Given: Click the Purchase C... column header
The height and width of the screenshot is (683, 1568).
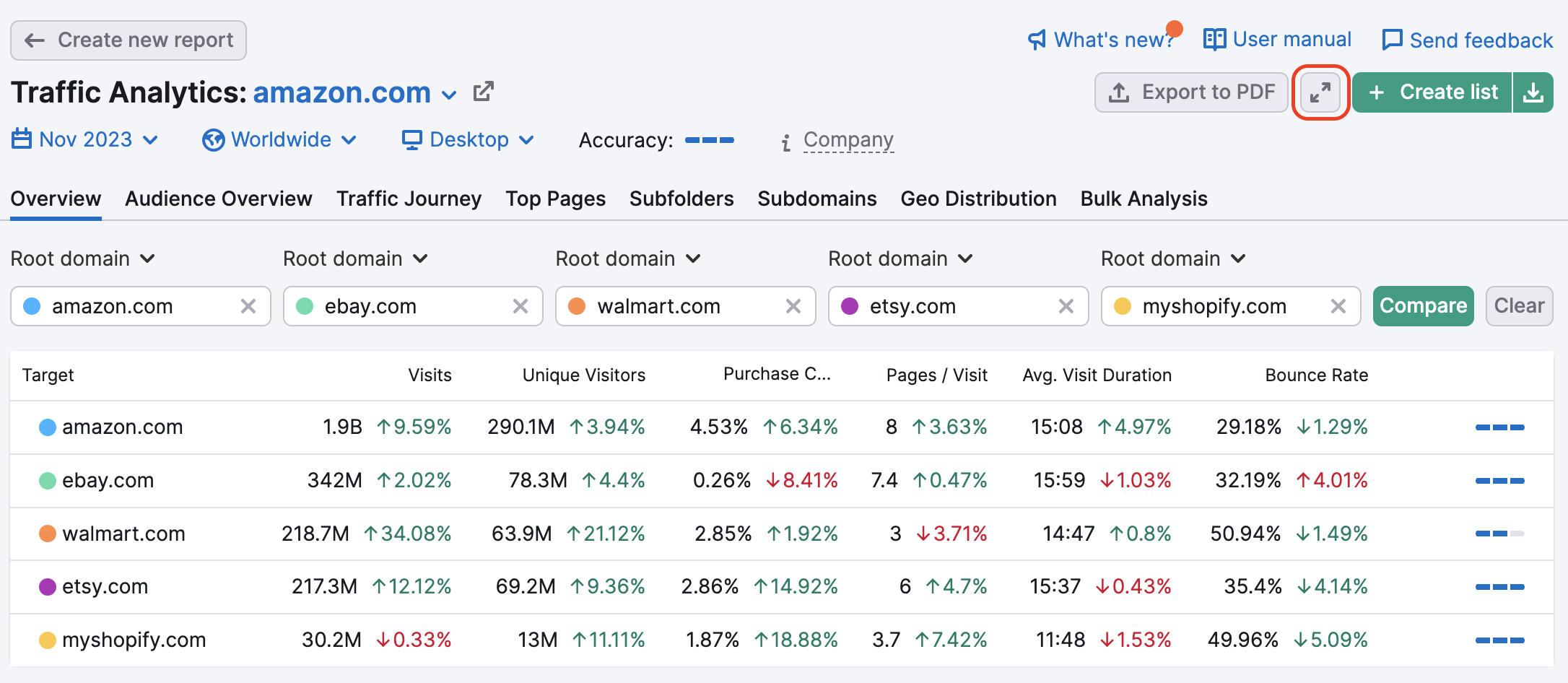Looking at the screenshot, I should (777, 374).
